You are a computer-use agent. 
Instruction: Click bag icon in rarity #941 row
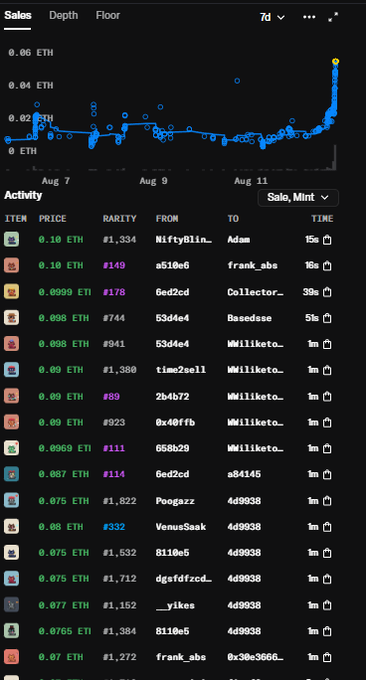pyautogui.click(x=327, y=344)
